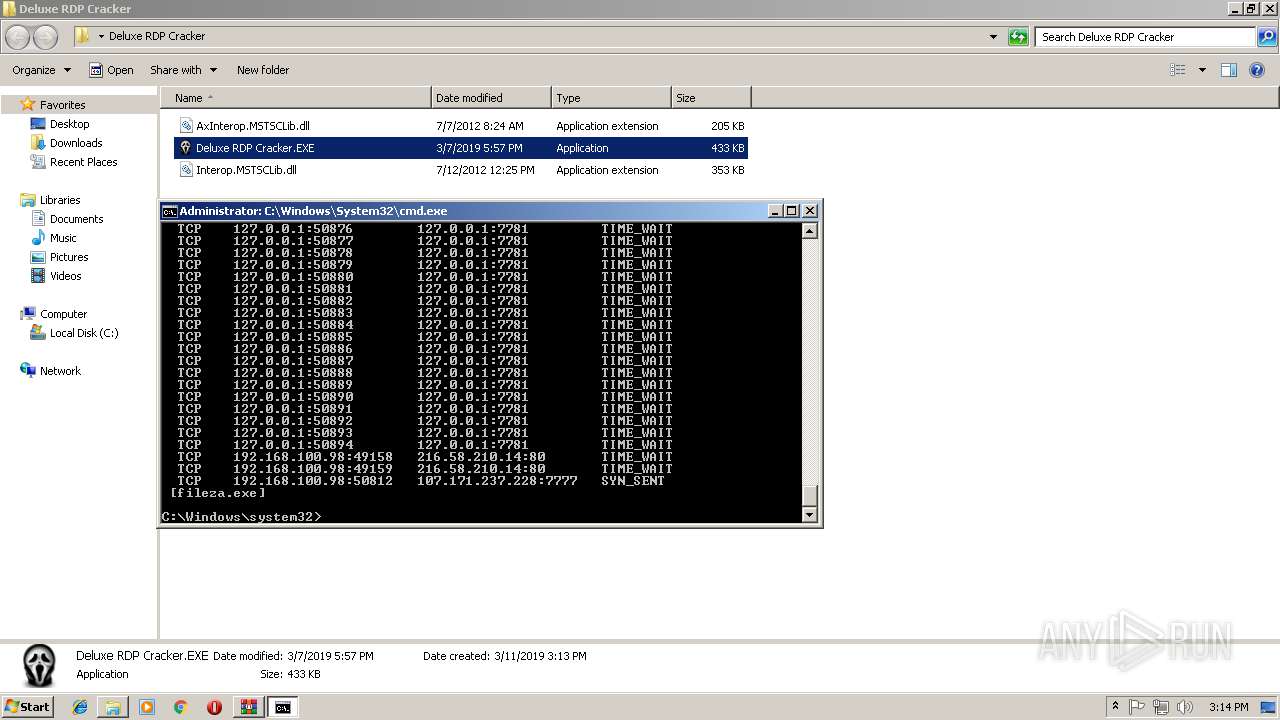Open the cmd window system menu icon

point(170,211)
